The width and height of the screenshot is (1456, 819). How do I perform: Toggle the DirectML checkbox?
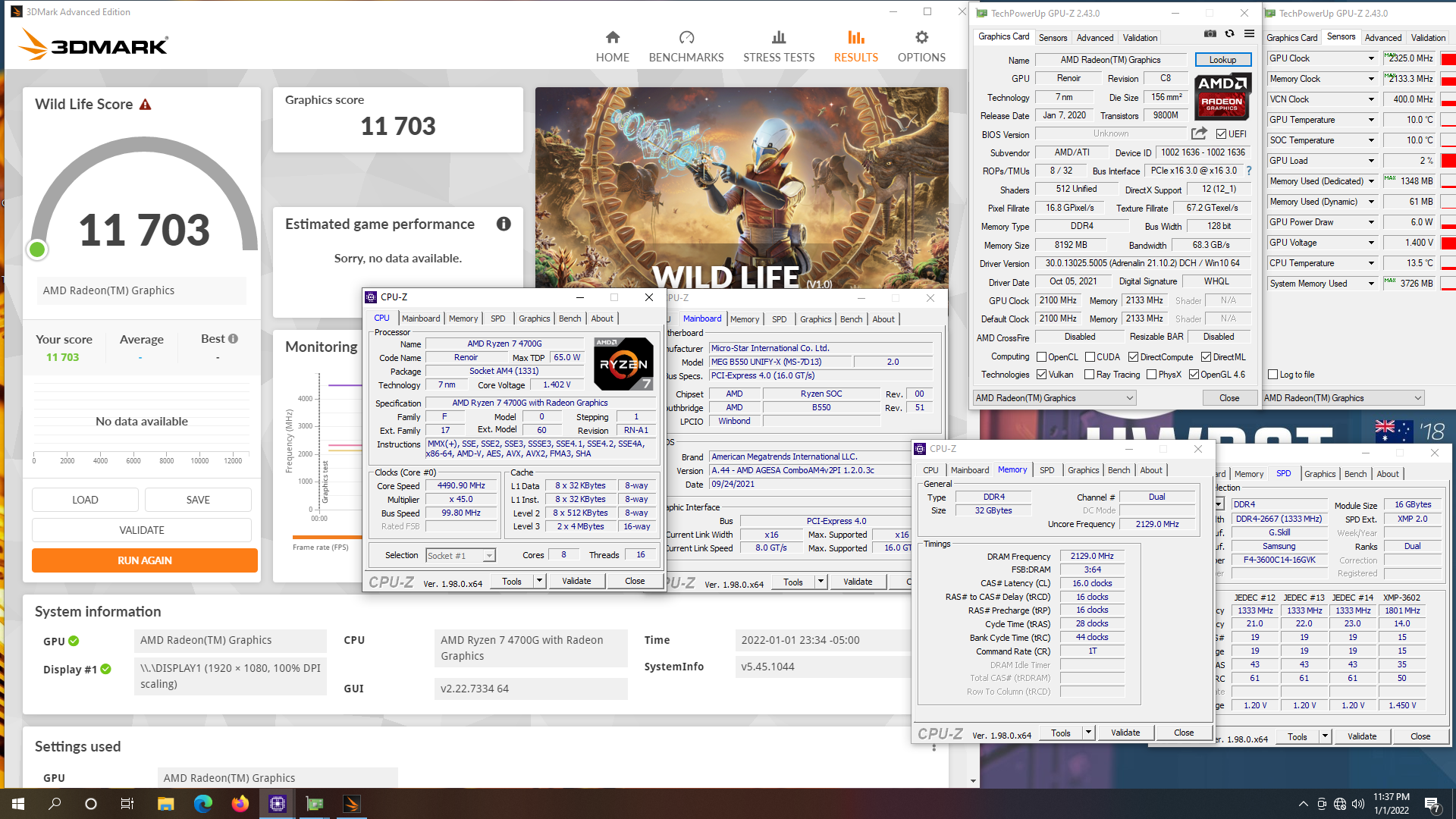click(1206, 357)
